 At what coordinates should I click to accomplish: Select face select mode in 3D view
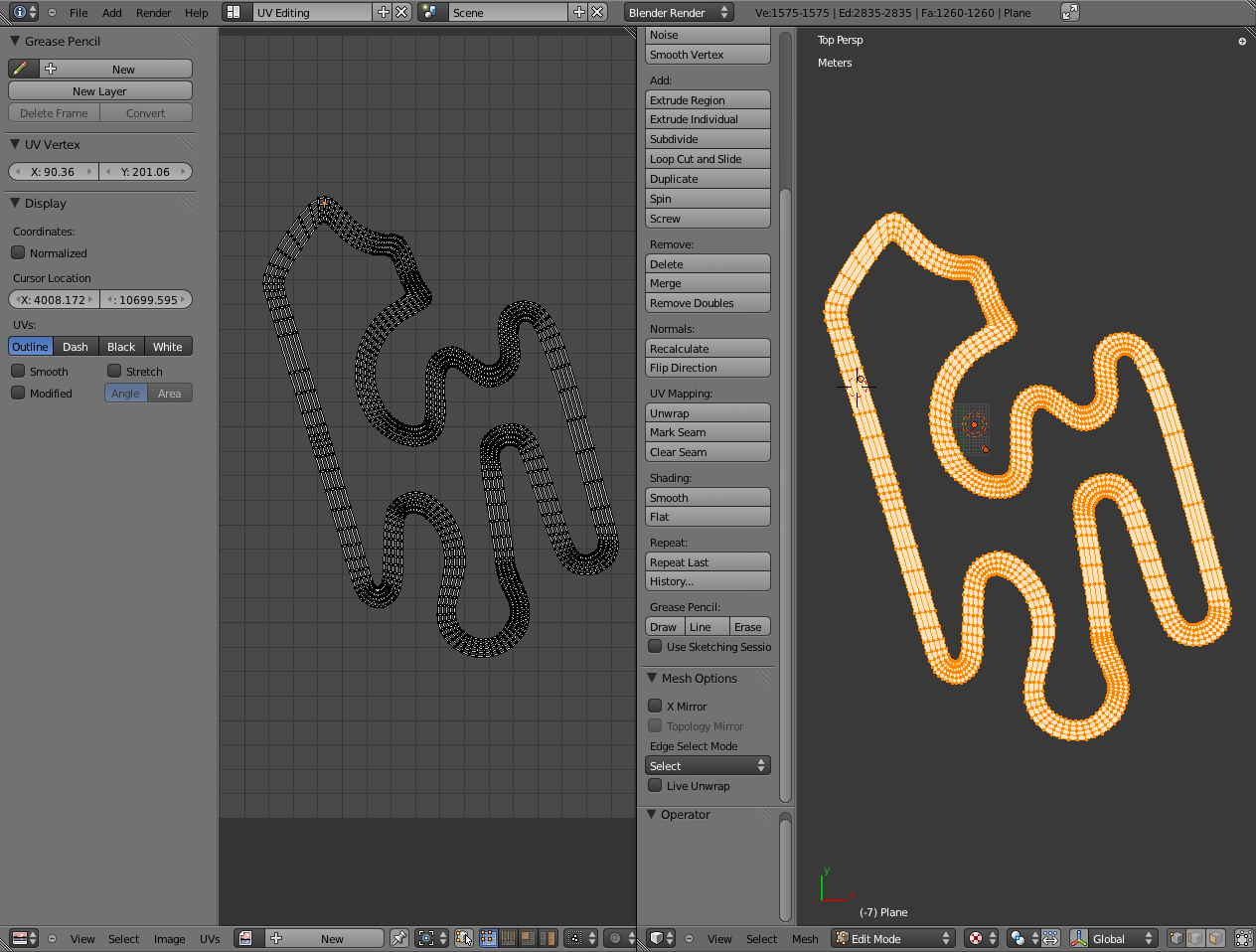(1216, 938)
